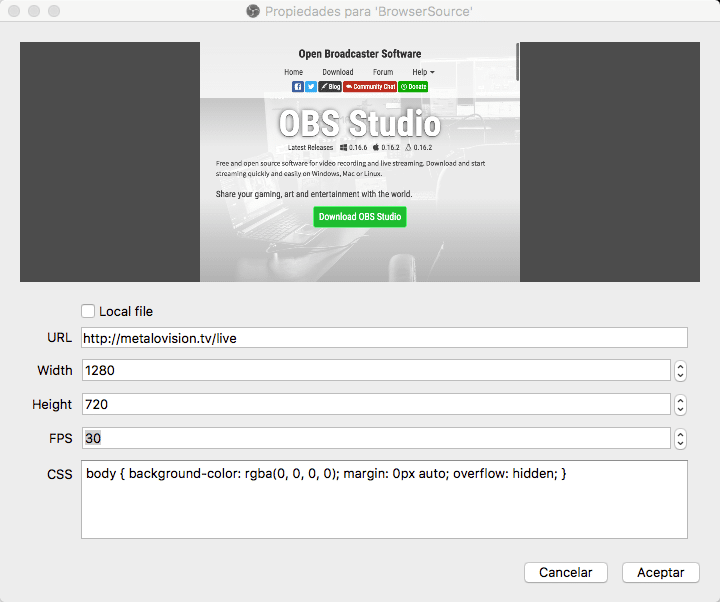720x602 pixels.
Task: Open the Blog button in preview
Action: [330, 86]
